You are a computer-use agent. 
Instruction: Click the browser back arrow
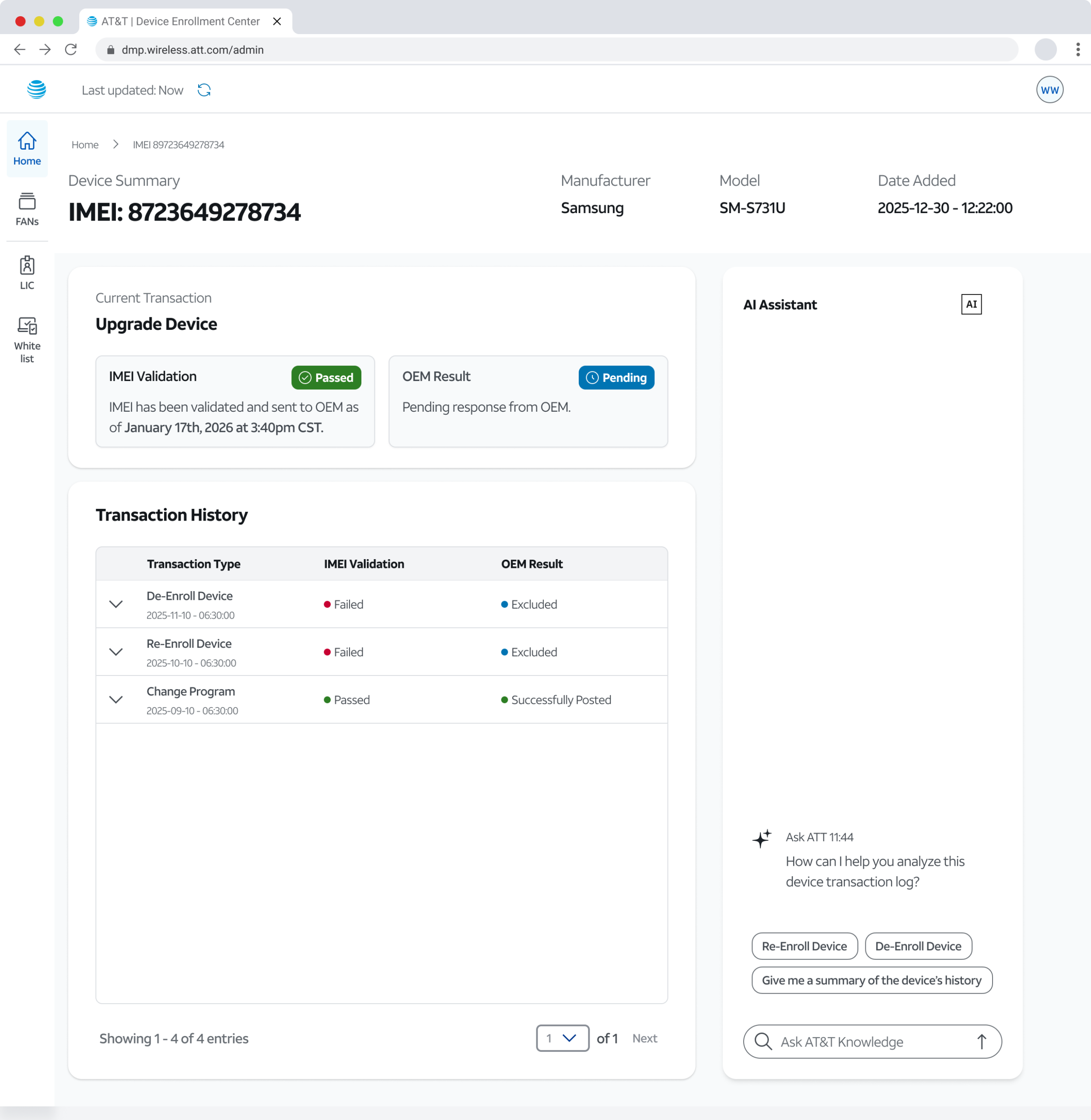[20, 49]
